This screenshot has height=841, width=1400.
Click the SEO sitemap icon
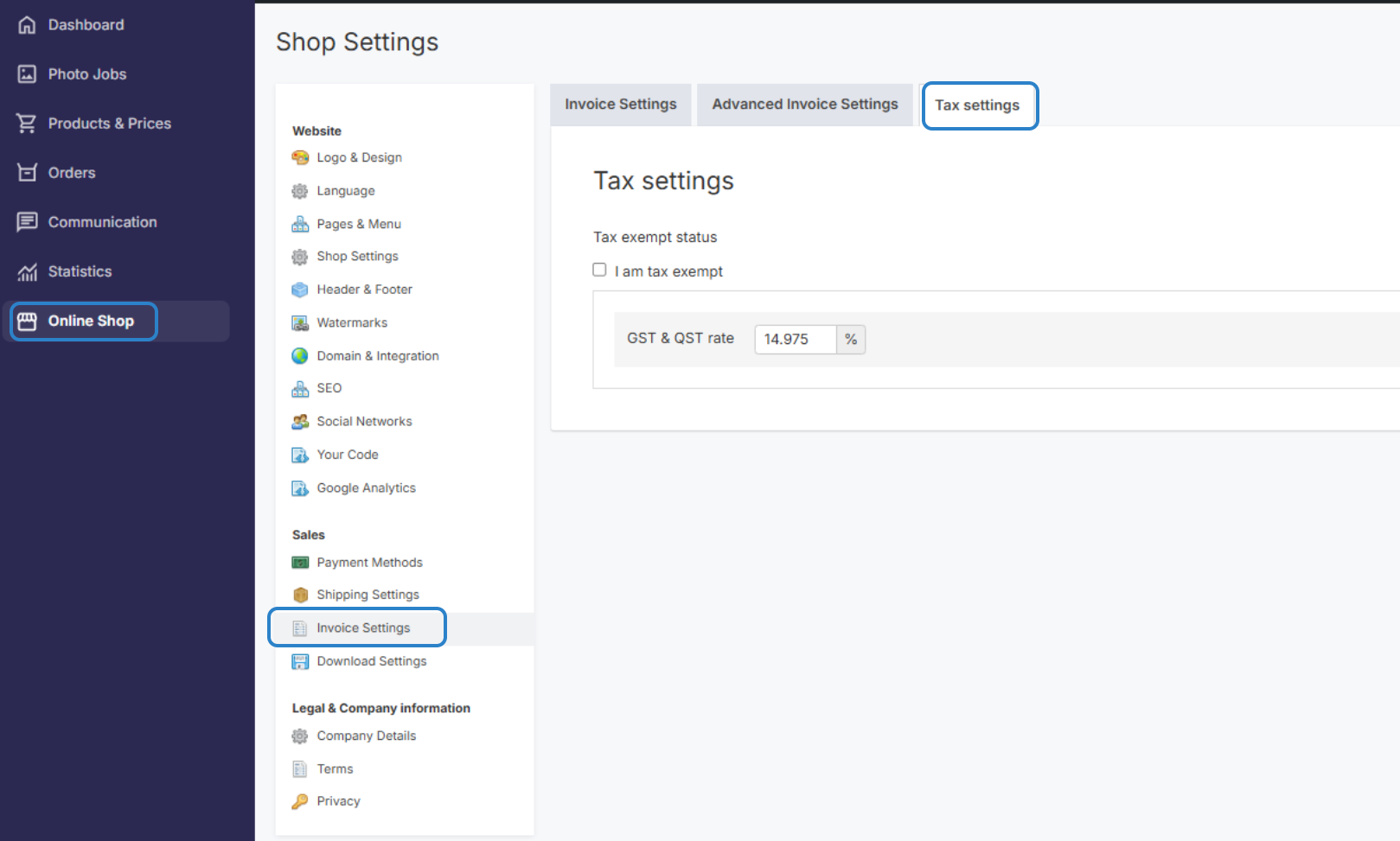(x=300, y=389)
